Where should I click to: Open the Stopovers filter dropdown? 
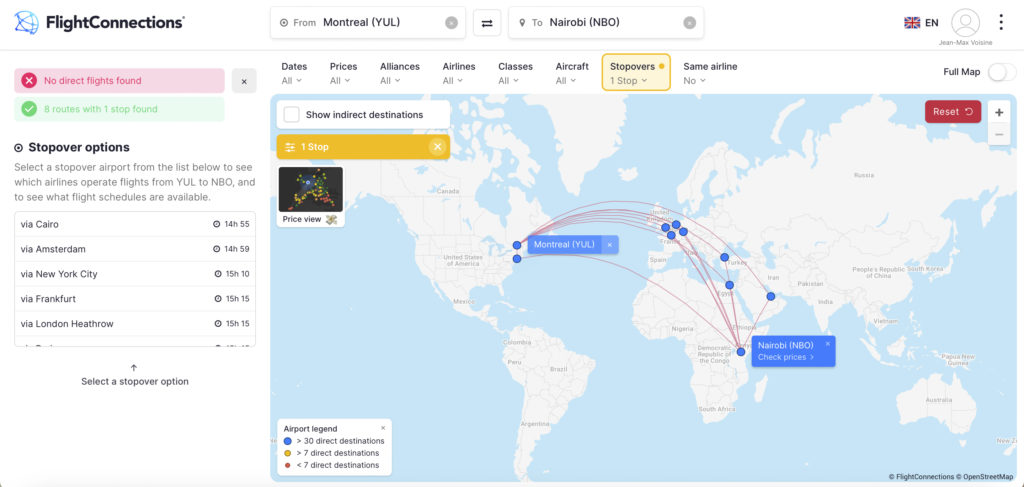click(635, 73)
